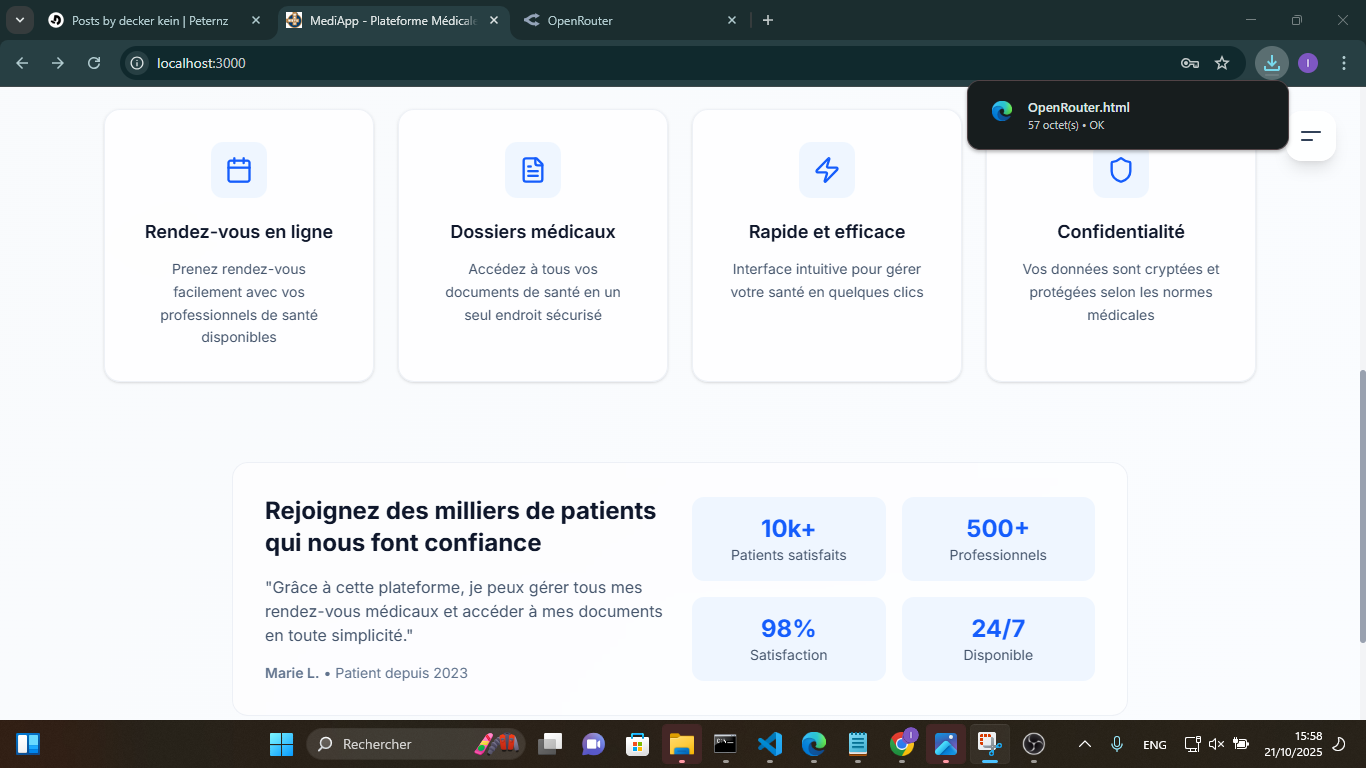Open Visual Studio Code from the taskbar
This screenshot has height=768, width=1366.
769,744
